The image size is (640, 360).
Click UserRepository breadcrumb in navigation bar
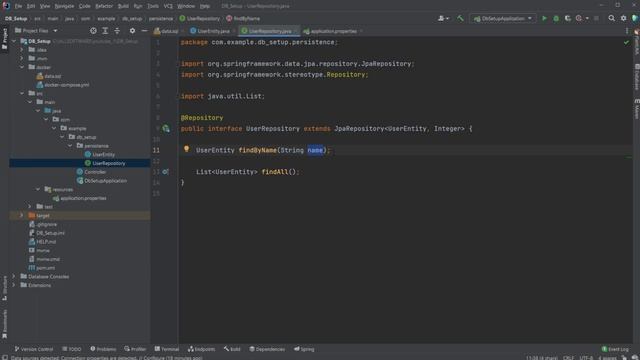200,18
